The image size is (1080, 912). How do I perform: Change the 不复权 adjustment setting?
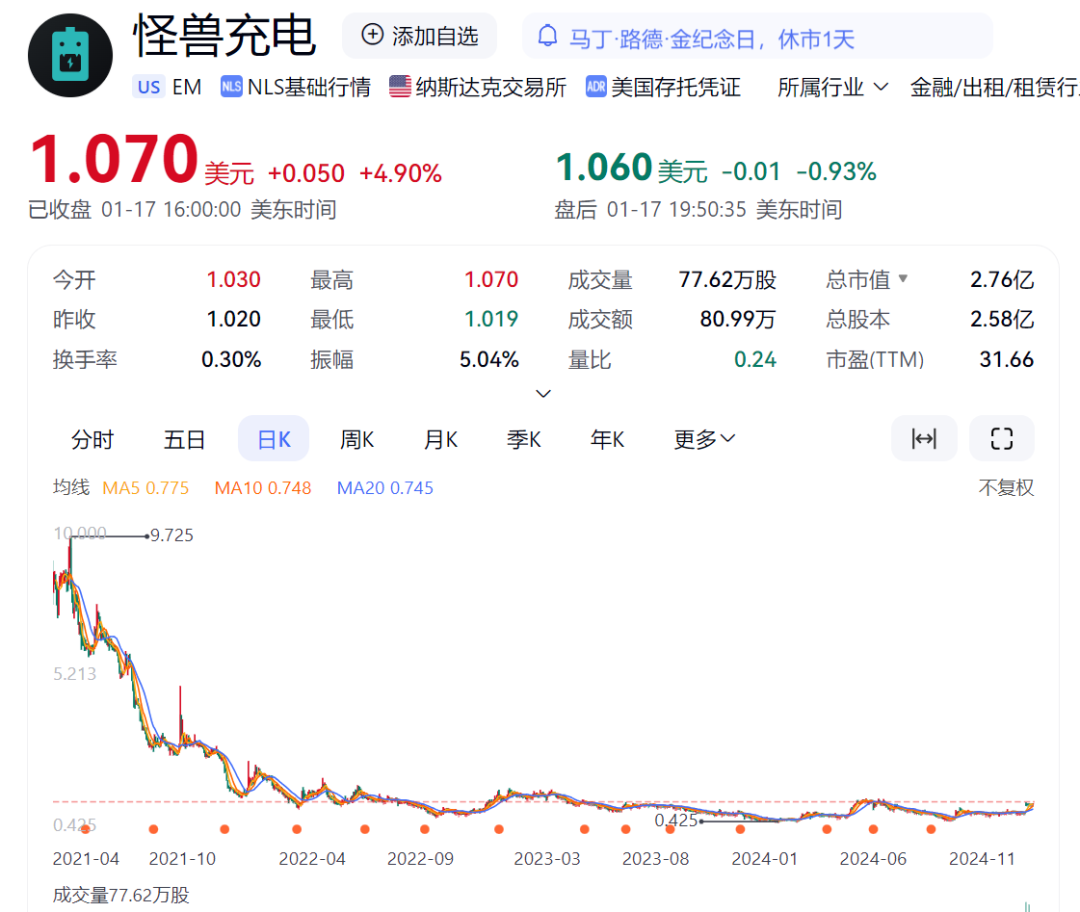tap(1005, 488)
